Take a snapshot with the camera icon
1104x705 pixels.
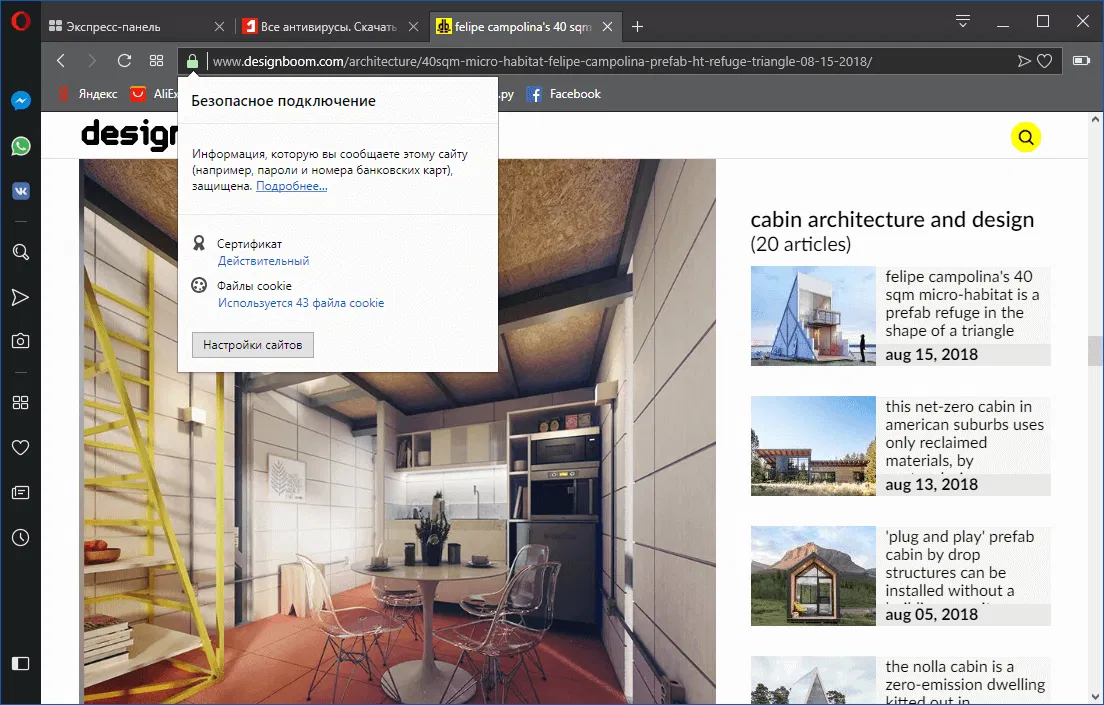(x=20, y=342)
